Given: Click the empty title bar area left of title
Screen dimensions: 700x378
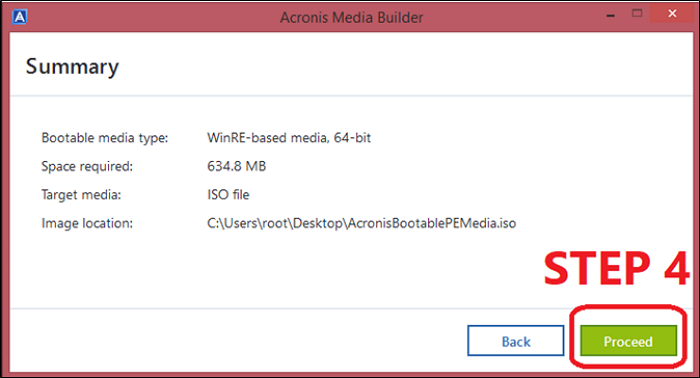Looking at the screenshot, I should pos(152,17).
